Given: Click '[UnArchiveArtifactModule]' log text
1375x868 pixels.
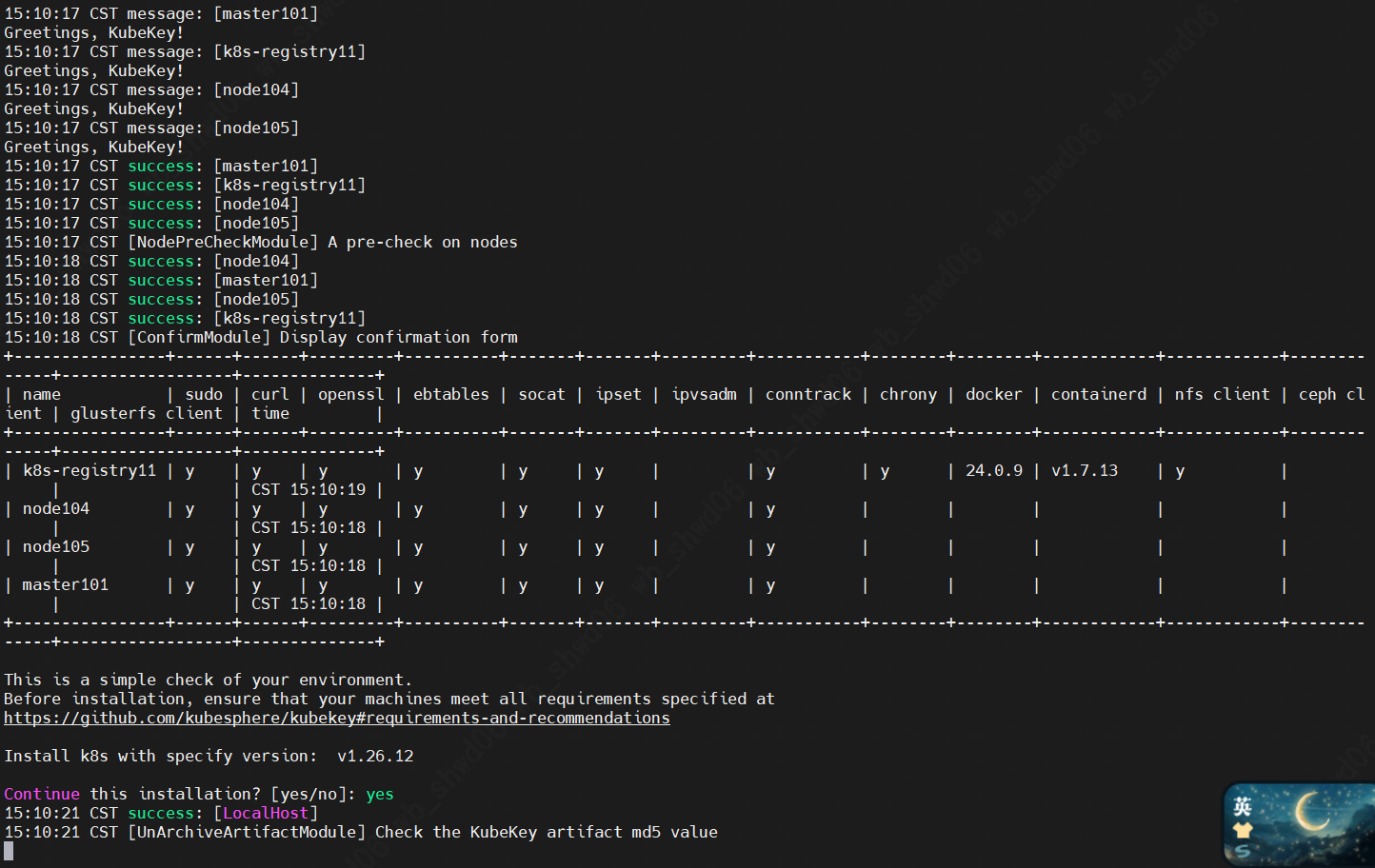Looking at the screenshot, I should coord(247,832).
